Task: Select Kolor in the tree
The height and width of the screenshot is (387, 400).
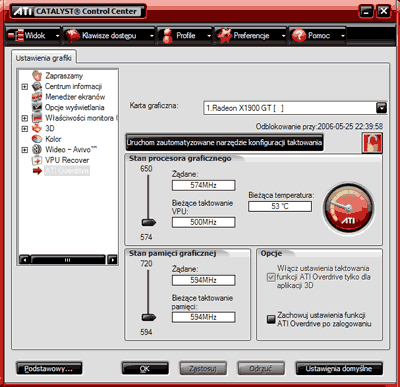Action: click(53, 139)
